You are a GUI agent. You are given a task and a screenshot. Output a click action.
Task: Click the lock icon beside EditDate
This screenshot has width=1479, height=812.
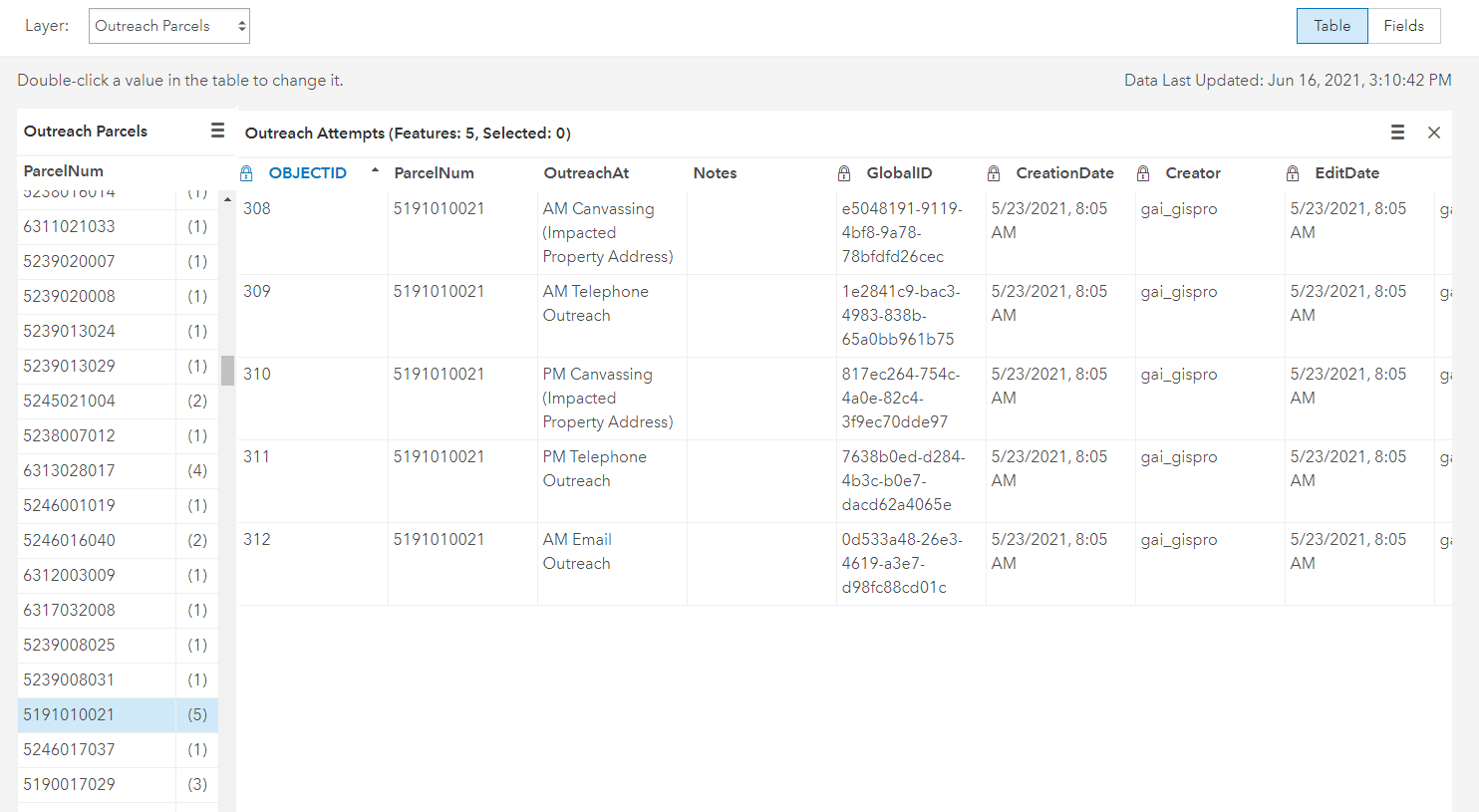(x=1293, y=173)
